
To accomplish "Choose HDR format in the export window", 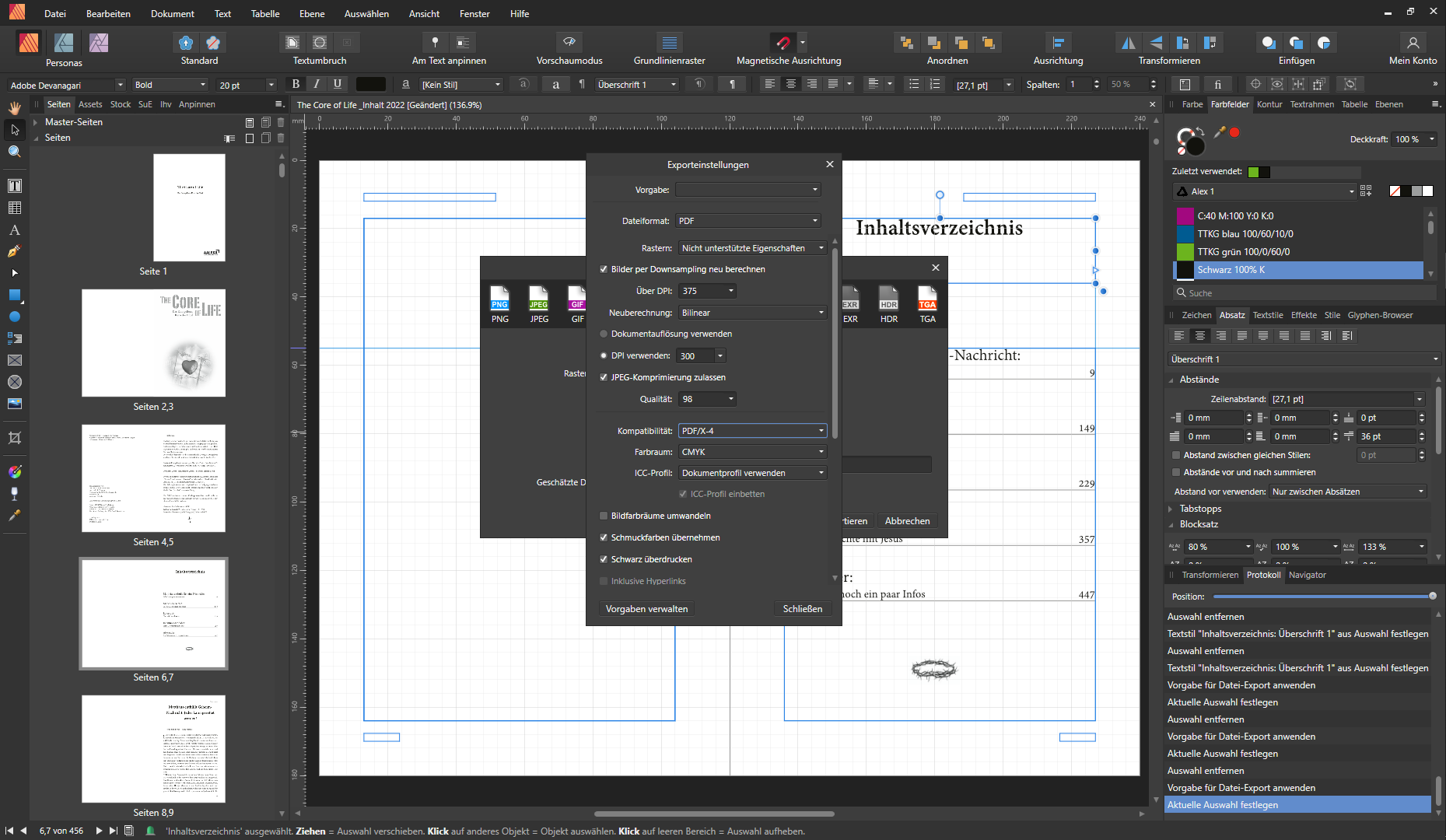I will [888, 303].
